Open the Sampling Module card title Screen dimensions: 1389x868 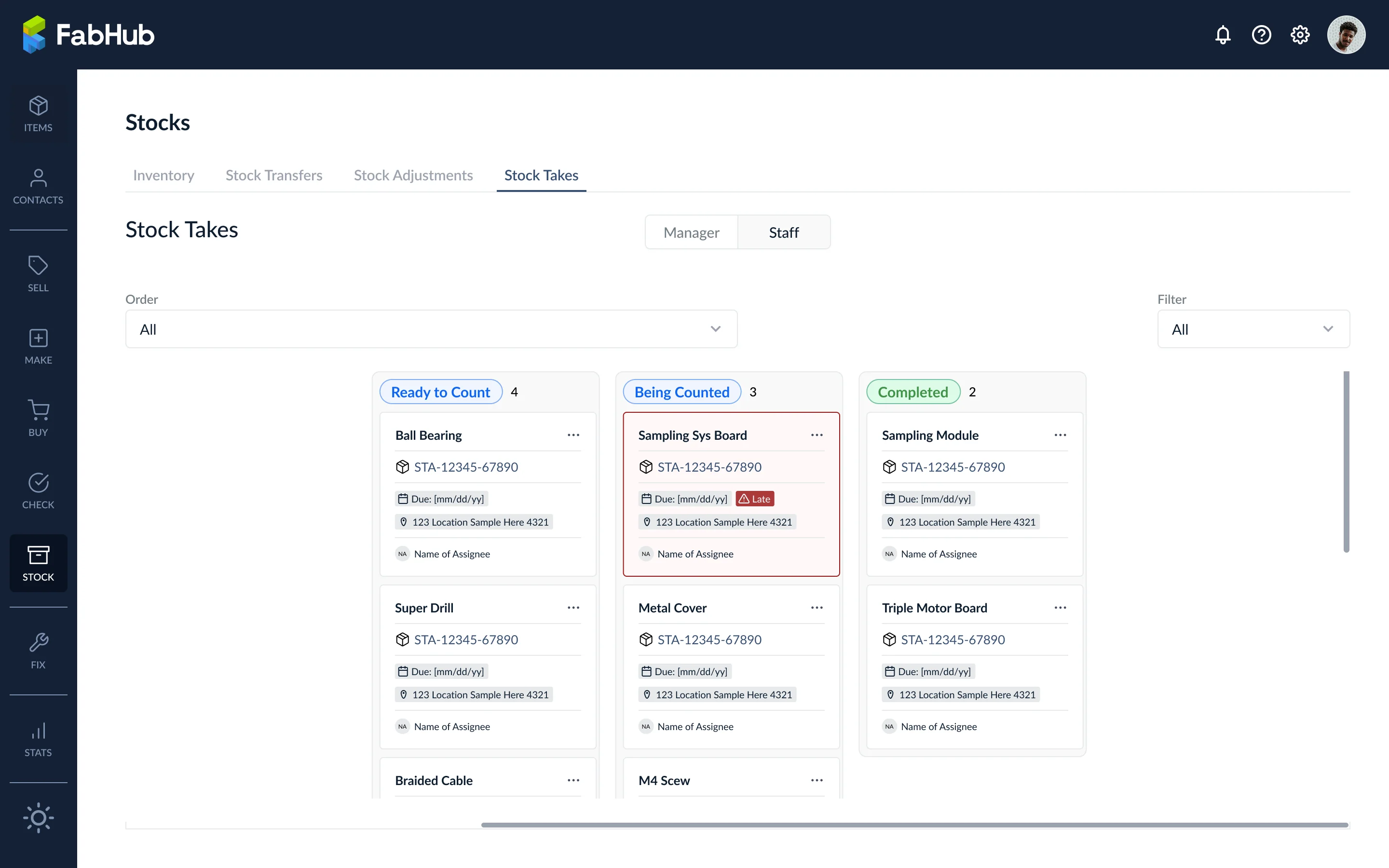click(930, 435)
